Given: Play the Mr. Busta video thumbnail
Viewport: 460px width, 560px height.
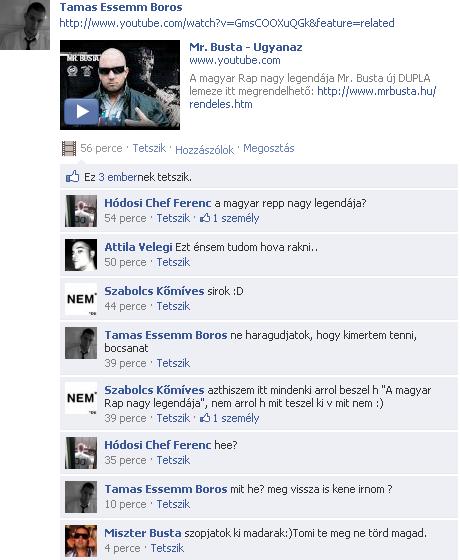Looking at the screenshot, I should 120,85.
